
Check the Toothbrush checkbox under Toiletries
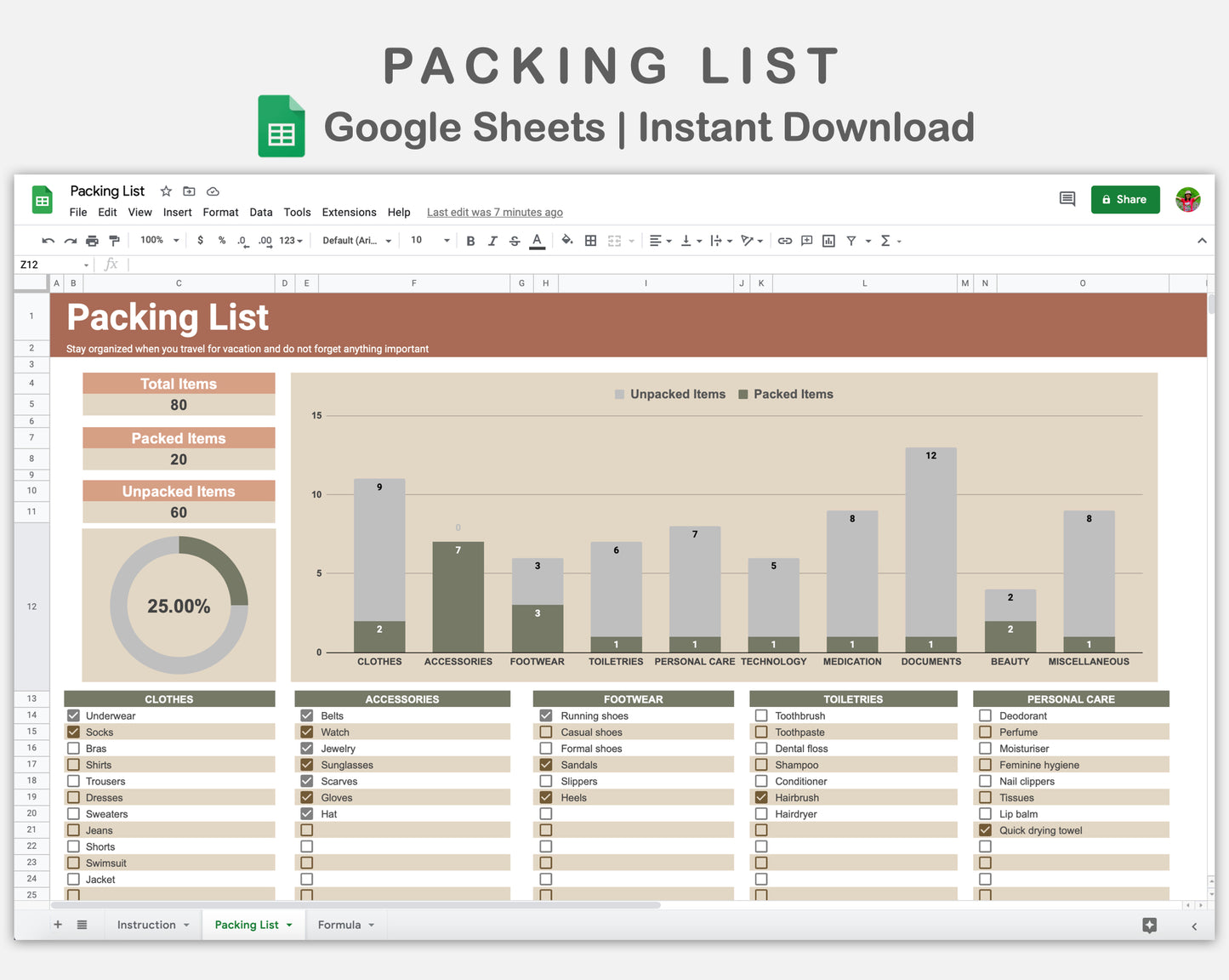click(x=761, y=715)
